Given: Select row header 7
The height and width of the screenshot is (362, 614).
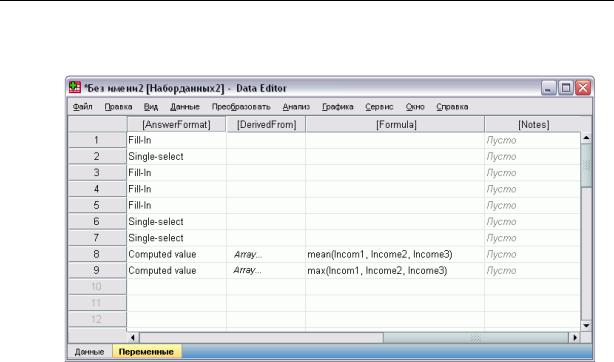Looking at the screenshot, I should 97,238.
